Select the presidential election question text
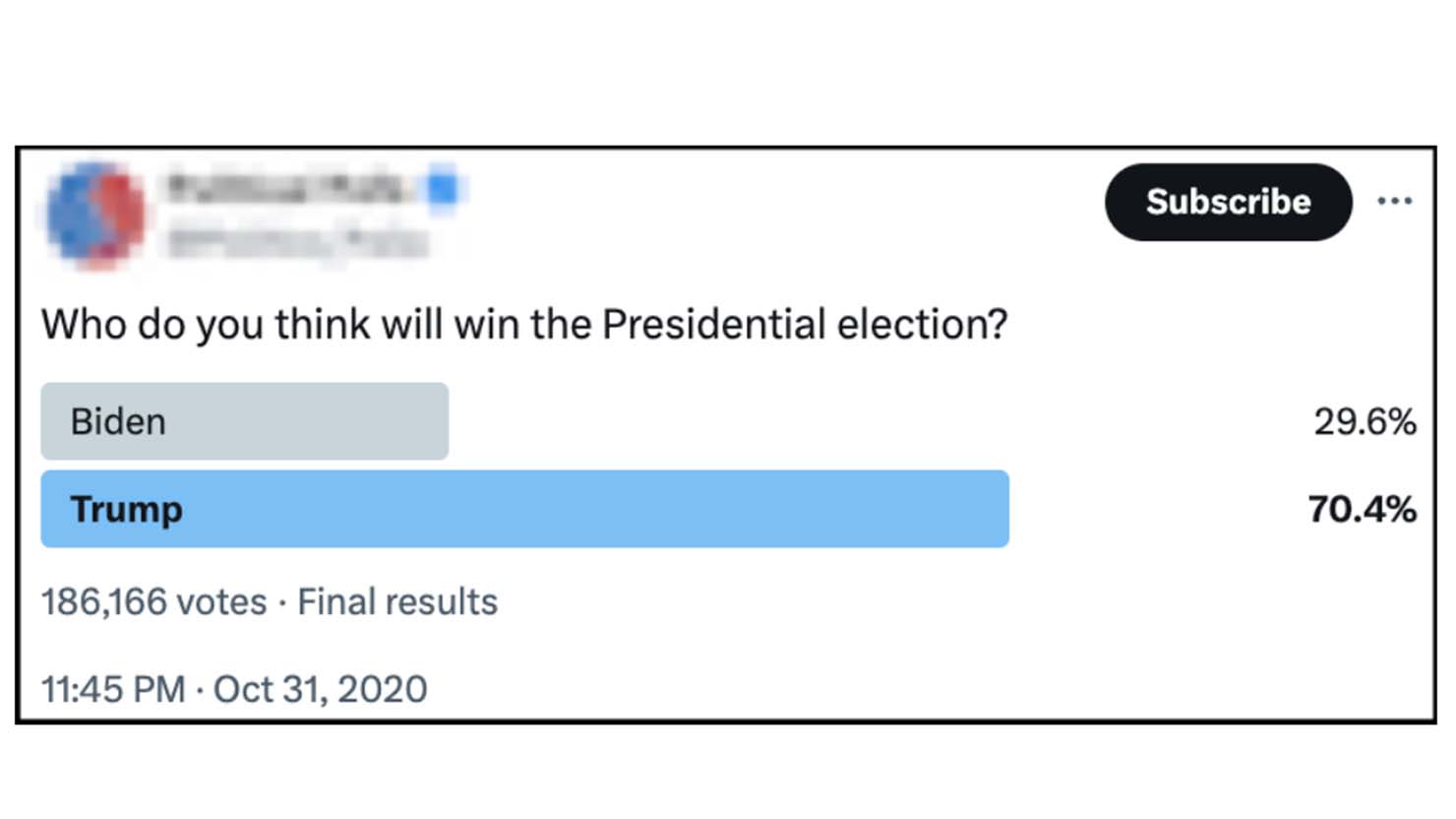Viewport: 1456px width, 819px height. [524, 324]
